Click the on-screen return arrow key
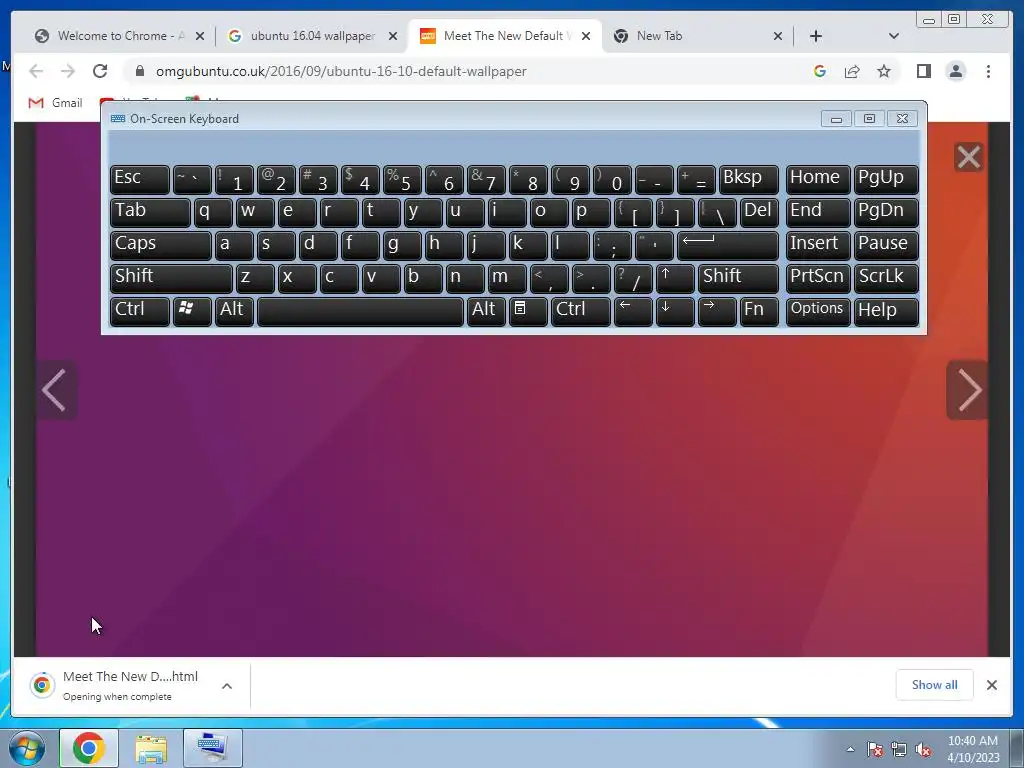The width and height of the screenshot is (1024, 768). pyautogui.click(x=728, y=245)
